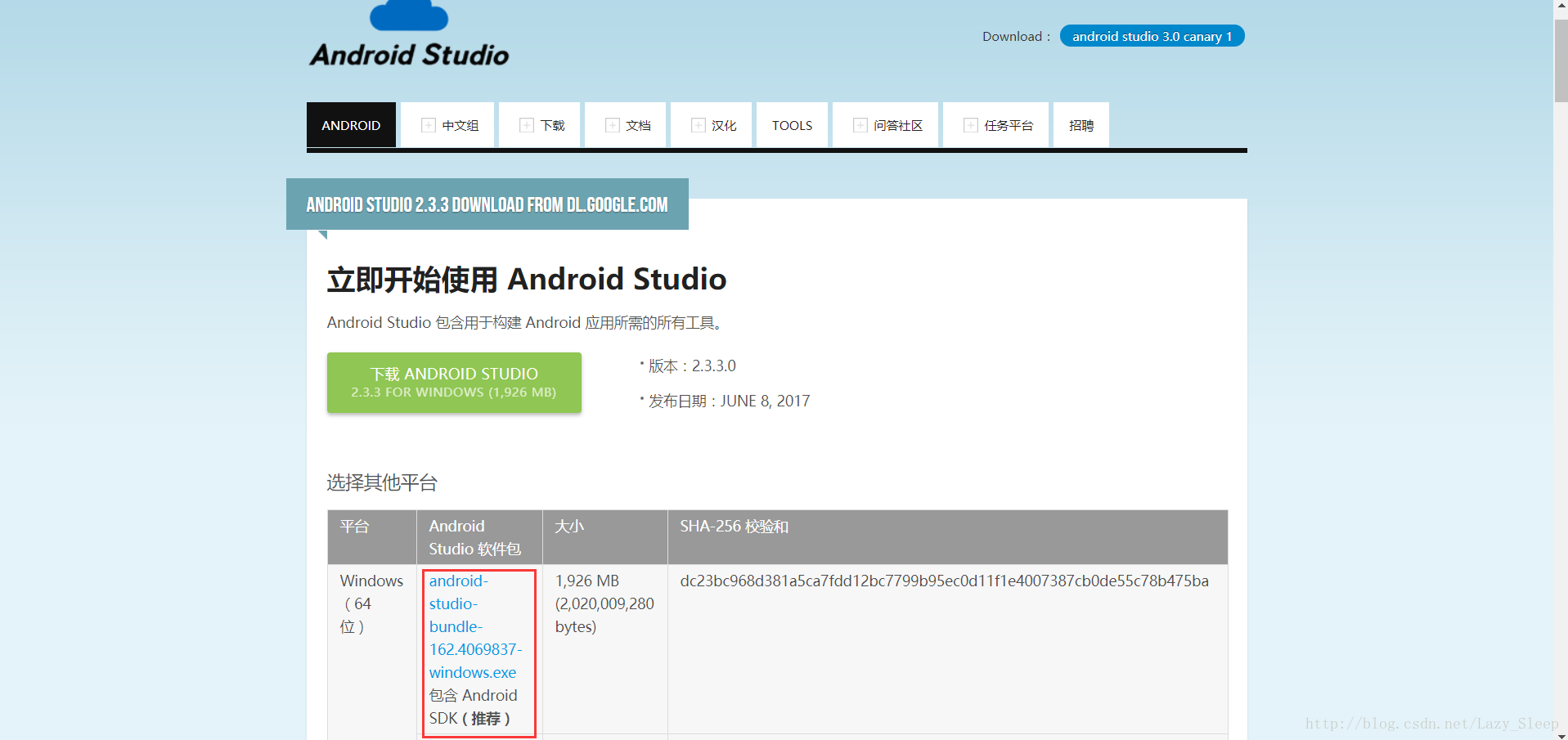Click the Android Studio 2.3.3 download banner heading
The height and width of the screenshot is (740, 1568).
(x=487, y=204)
